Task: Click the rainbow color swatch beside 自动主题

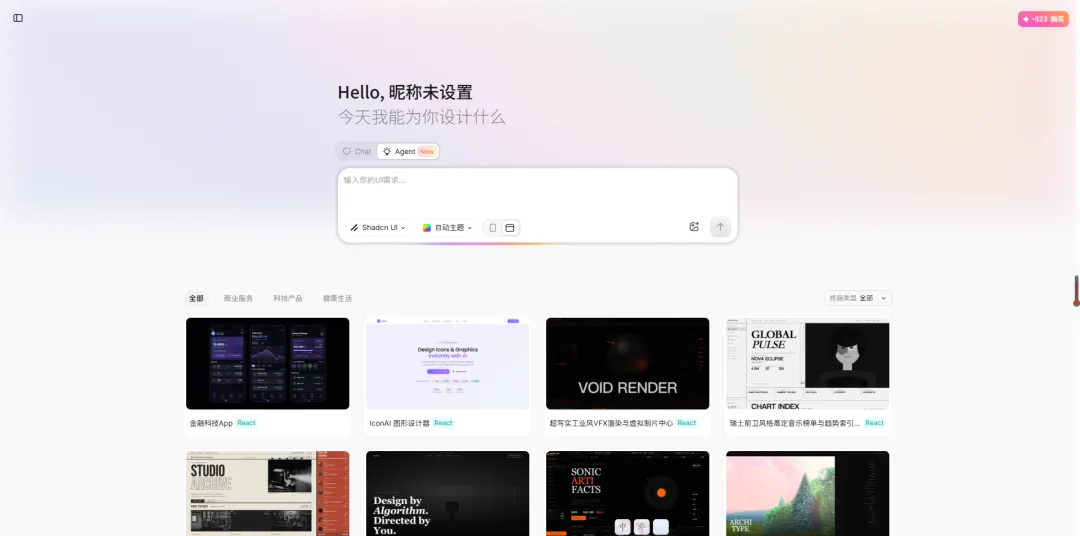Action: pyautogui.click(x=427, y=227)
